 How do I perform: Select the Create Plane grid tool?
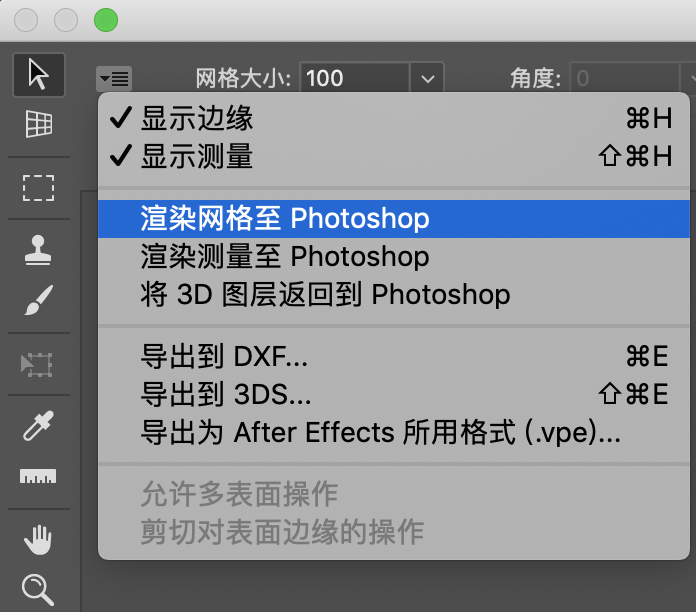click(x=38, y=123)
